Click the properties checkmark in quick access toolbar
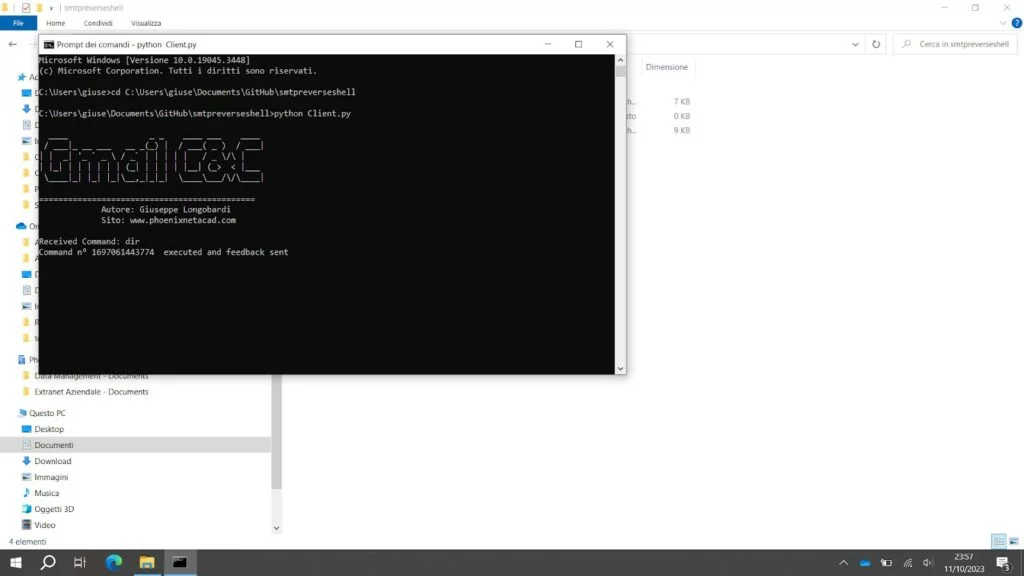Viewport: 1024px width, 576px height. pyautogui.click(x=26, y=8)
